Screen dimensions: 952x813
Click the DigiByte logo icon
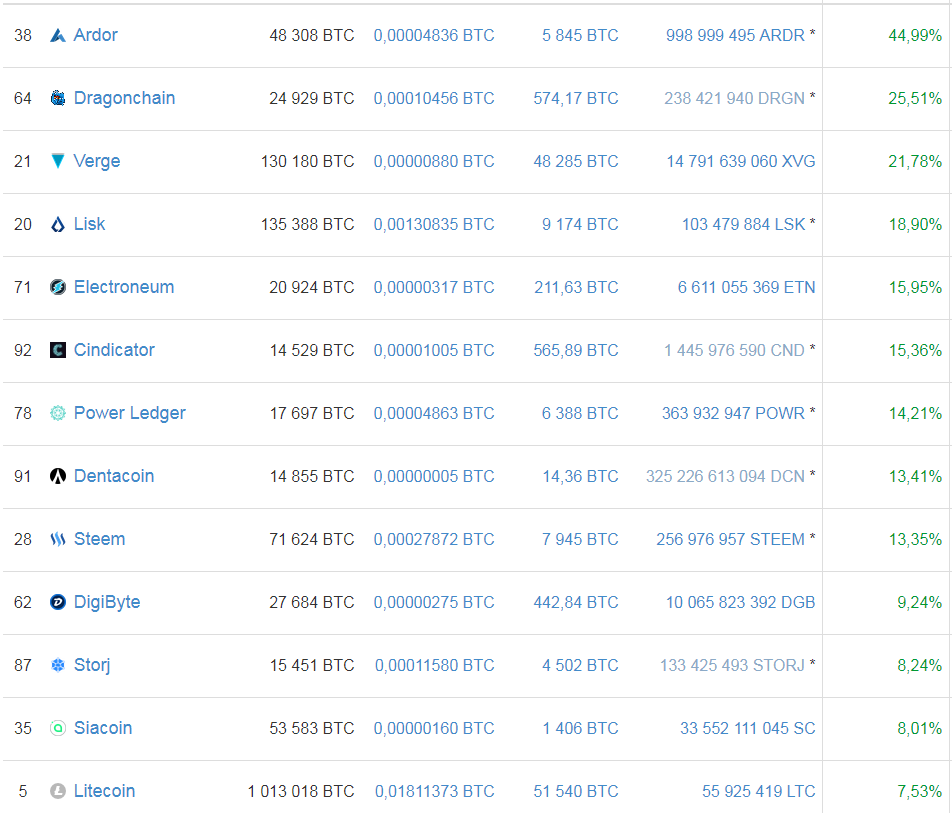(x=58, y=602)
